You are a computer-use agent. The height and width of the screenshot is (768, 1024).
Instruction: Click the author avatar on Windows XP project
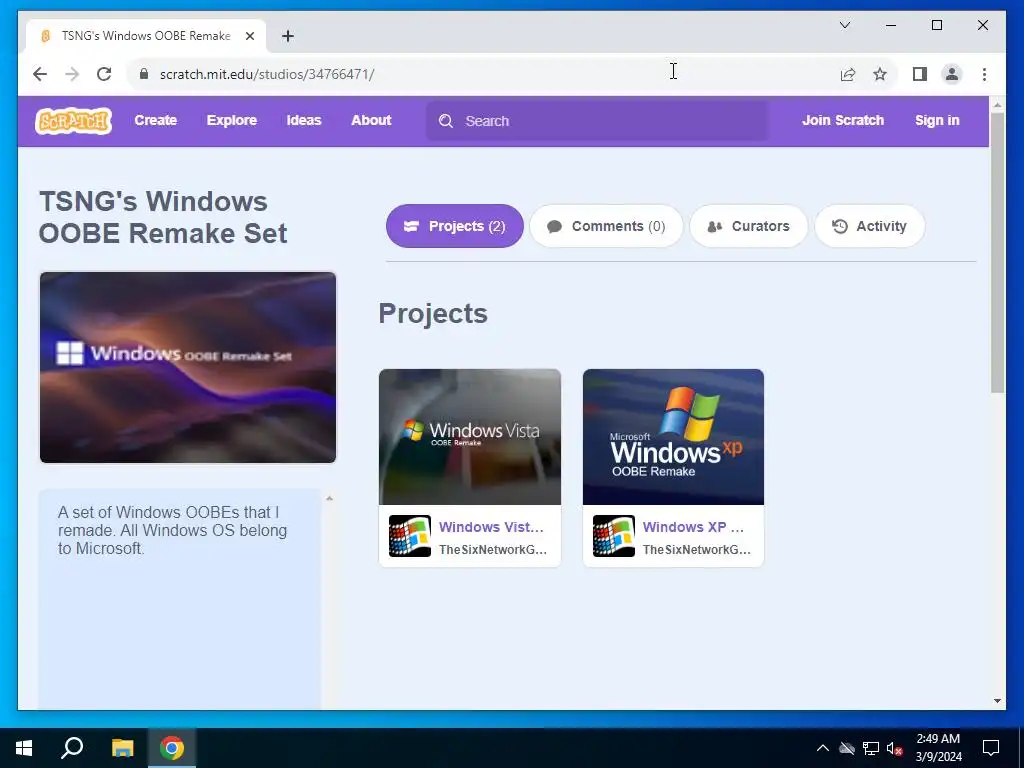pyautogui.click(x=613, y=536)
